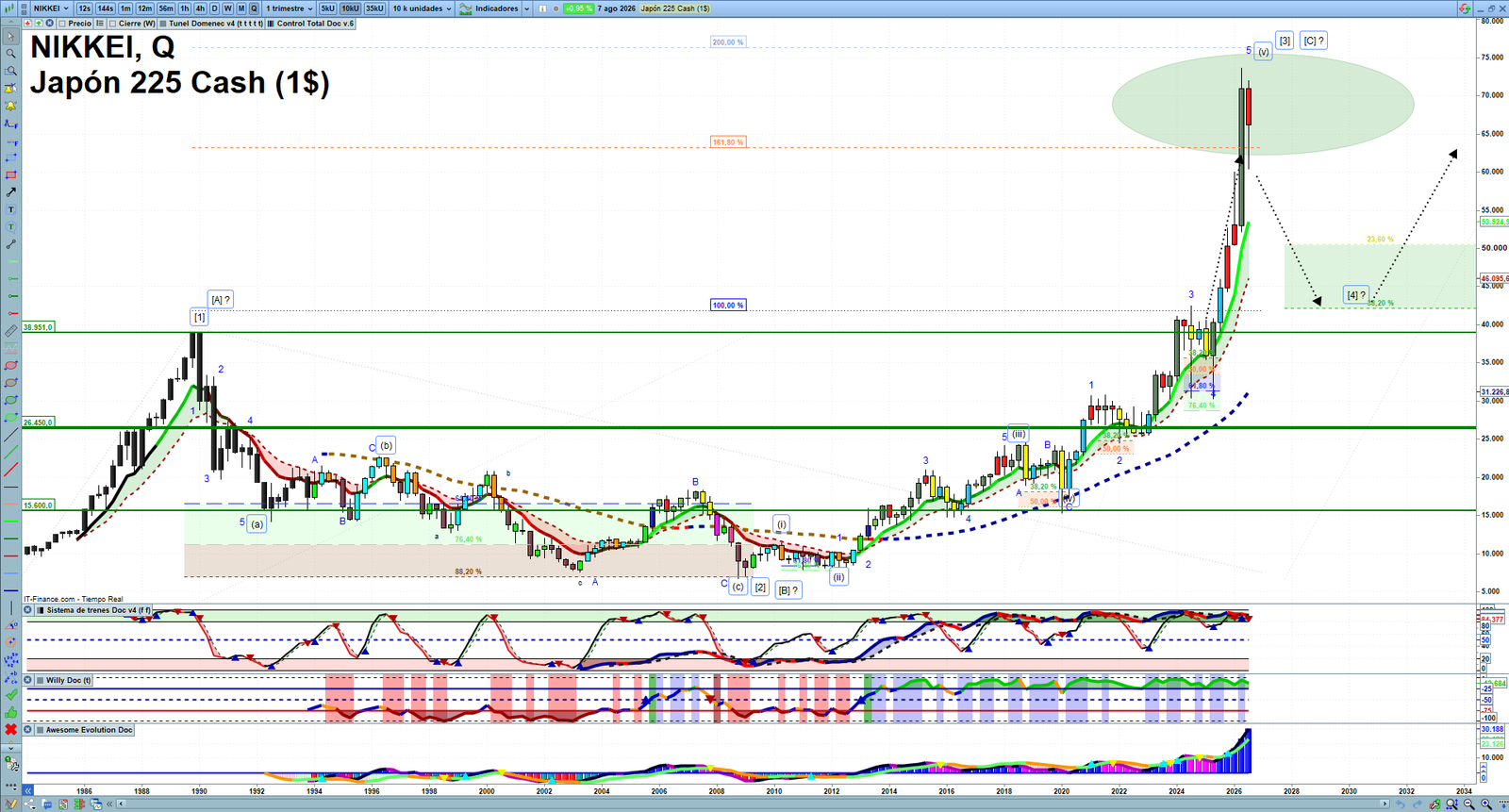Screen dimensions: 1509x812
Task: Select the ruler measuring tool
Action: point(10,330)
